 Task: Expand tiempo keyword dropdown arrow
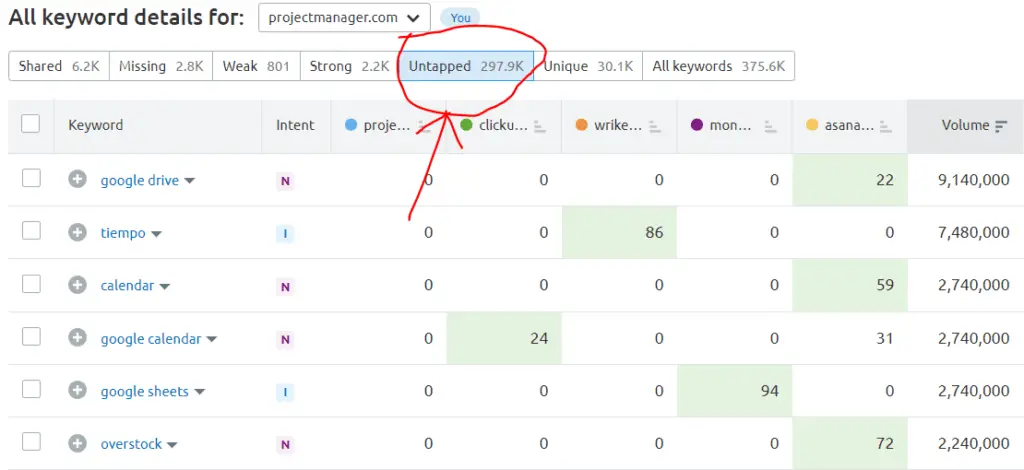pyautogui.click(x=156, y=234)
